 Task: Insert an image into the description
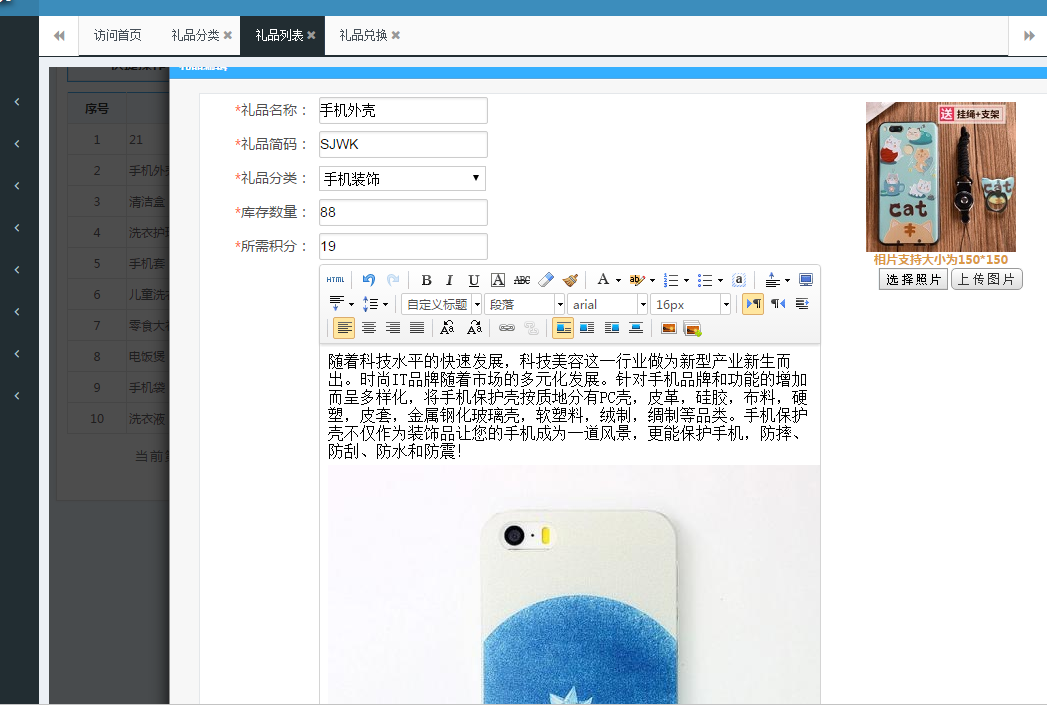tap(670, 328)
